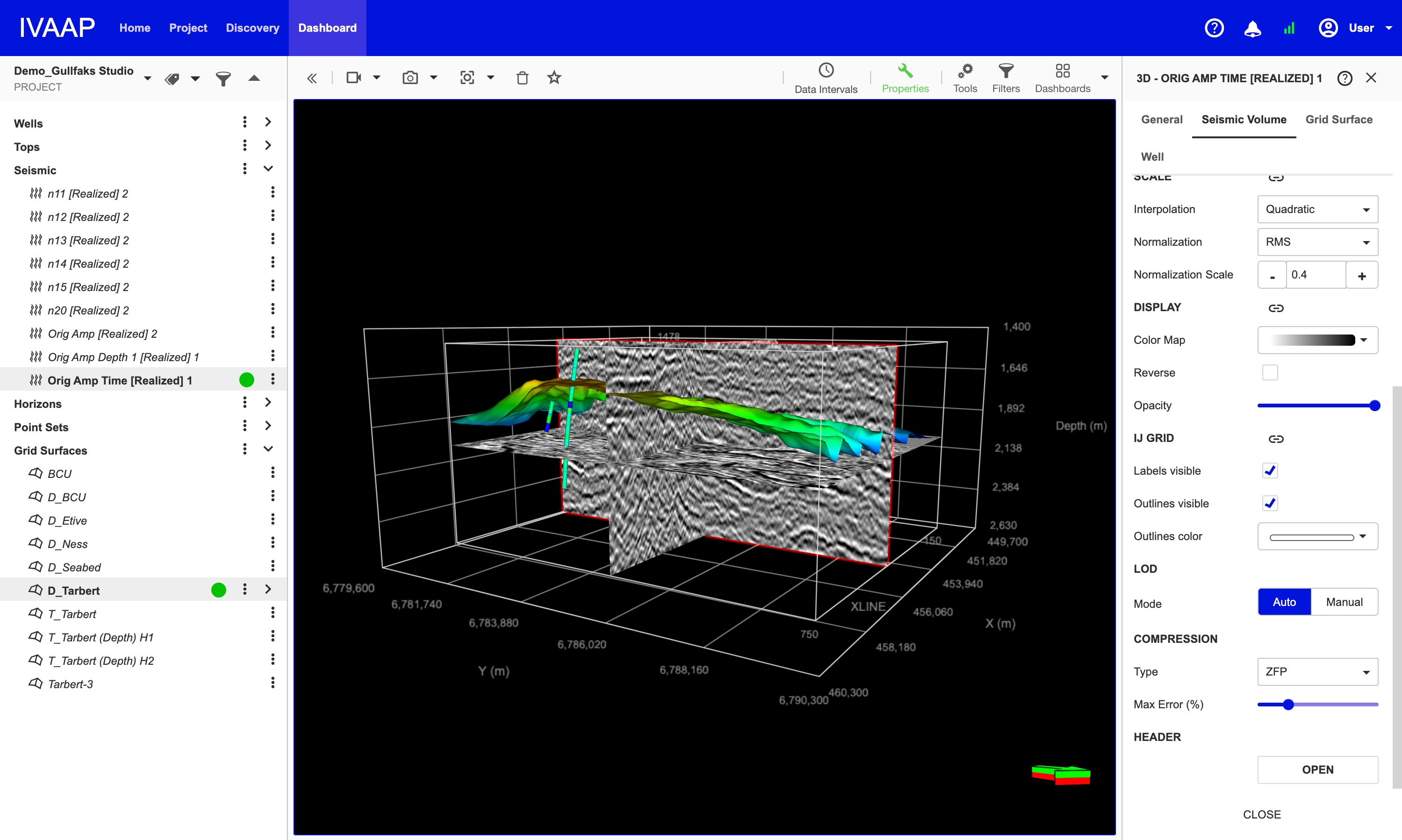Viewport: 1402px width, 840px height.
Task: Expand the Horizons tree section
Action: [x=268, y=402]
